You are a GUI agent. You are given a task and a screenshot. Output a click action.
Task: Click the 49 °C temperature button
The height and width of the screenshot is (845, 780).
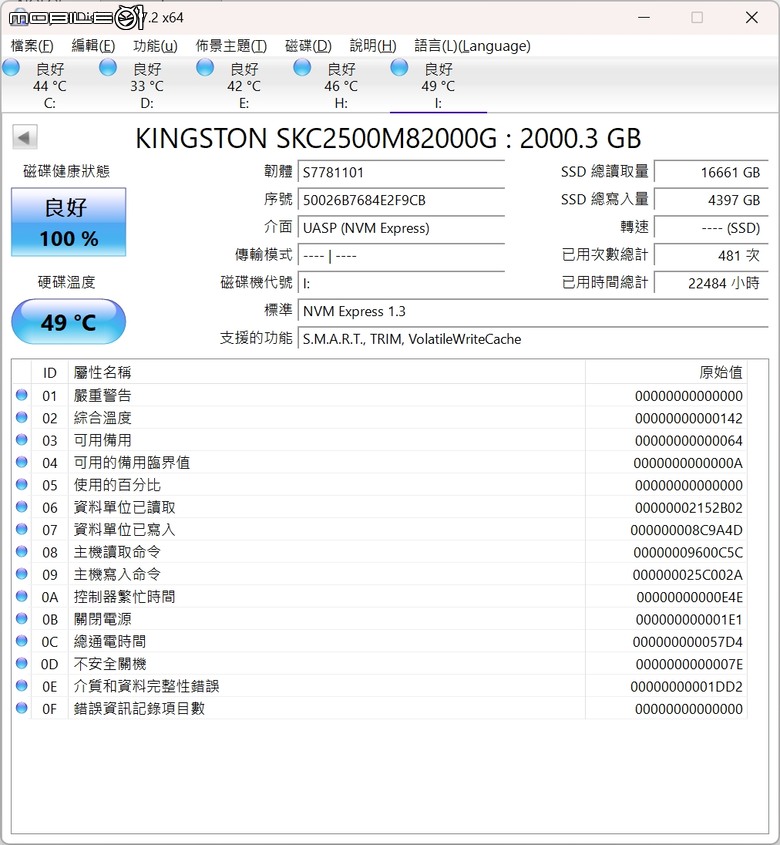tap(68, 322)
